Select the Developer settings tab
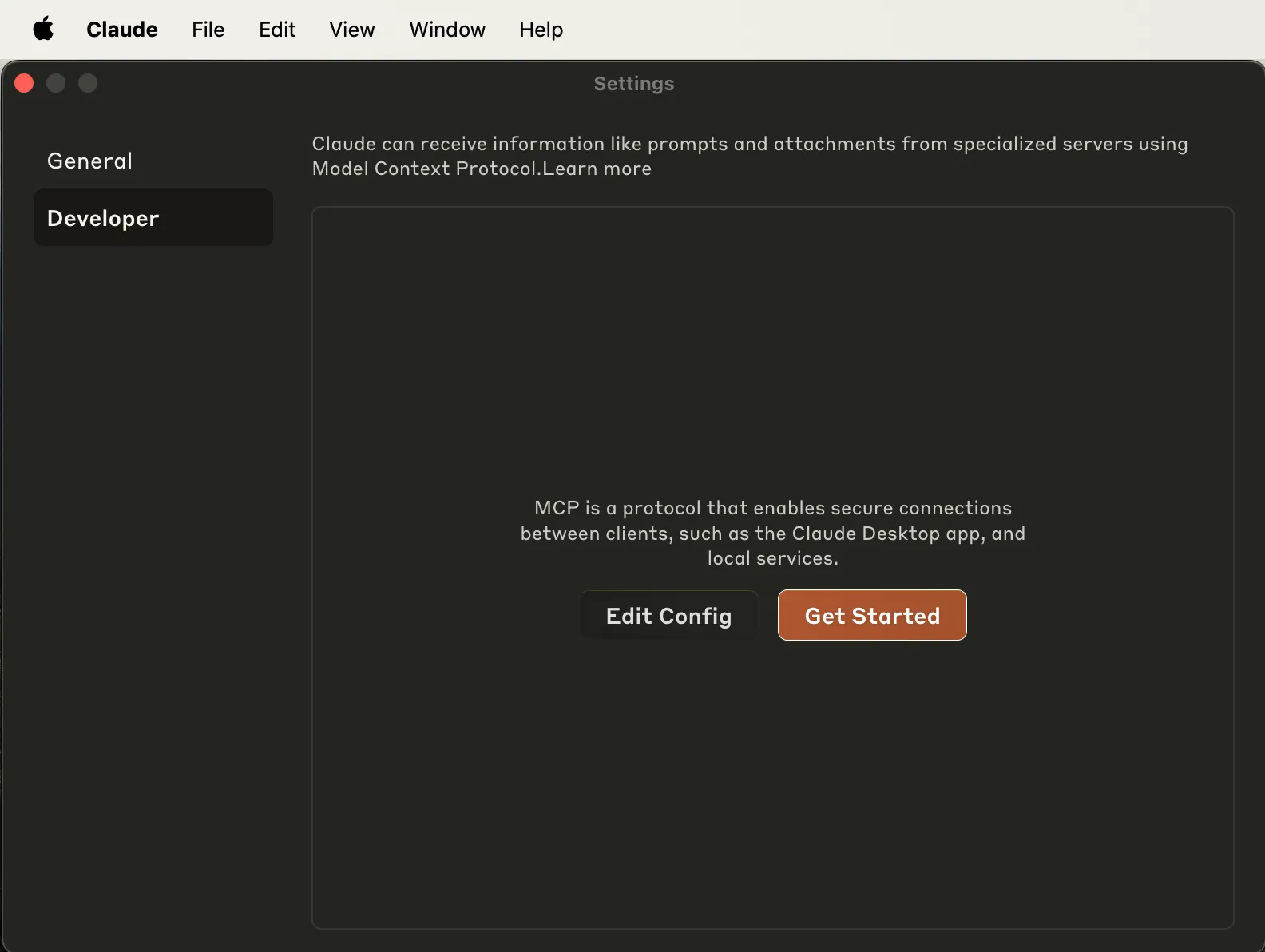The image size is (1265, 952). coord(153,217)
